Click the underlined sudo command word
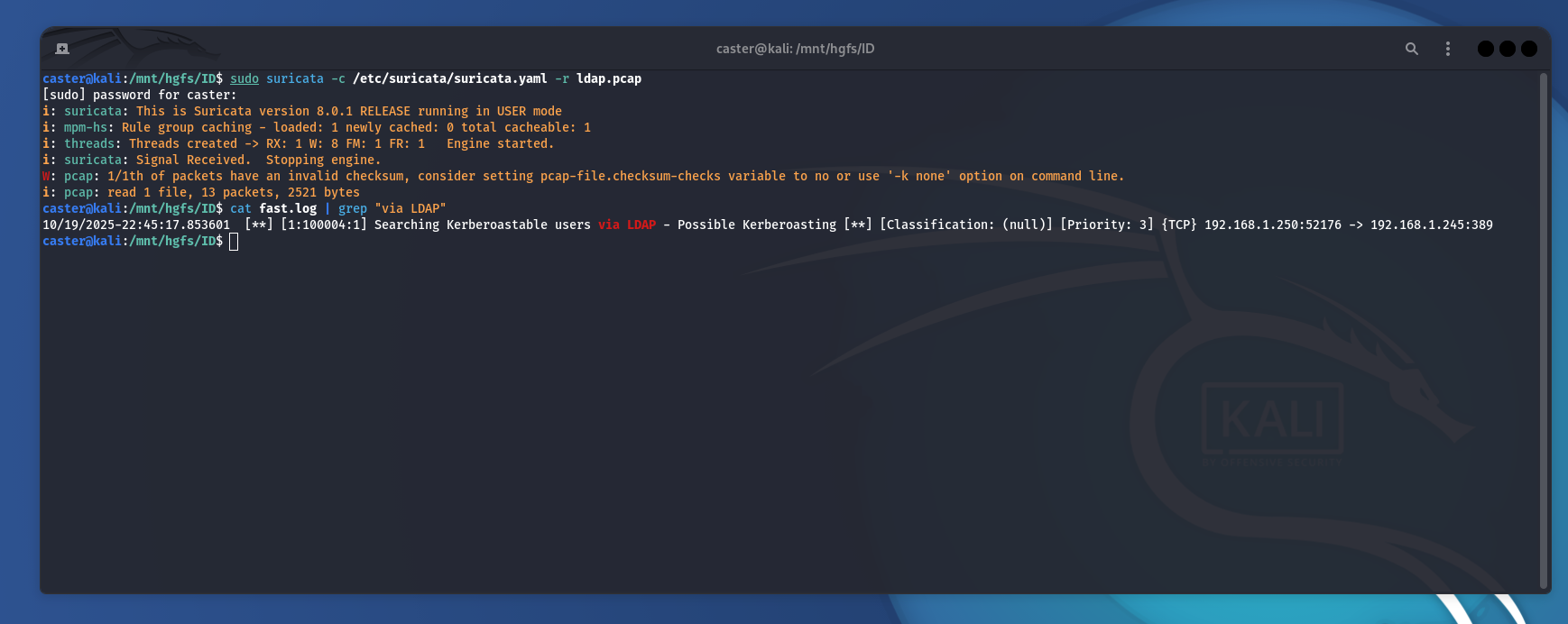The image size is (1568, 624). 244,78
